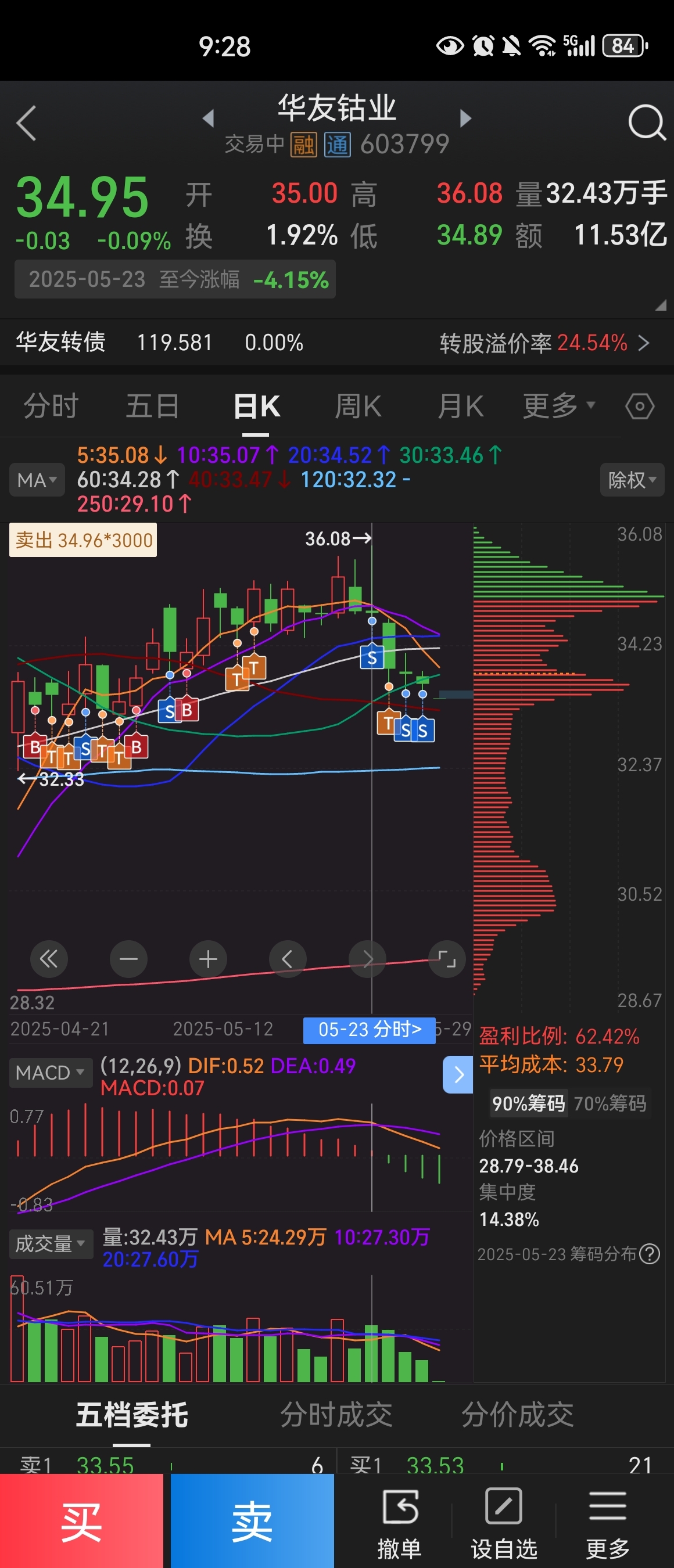Tap current price 34.95
Screen dimensions: 674x1568
[82, 197]
